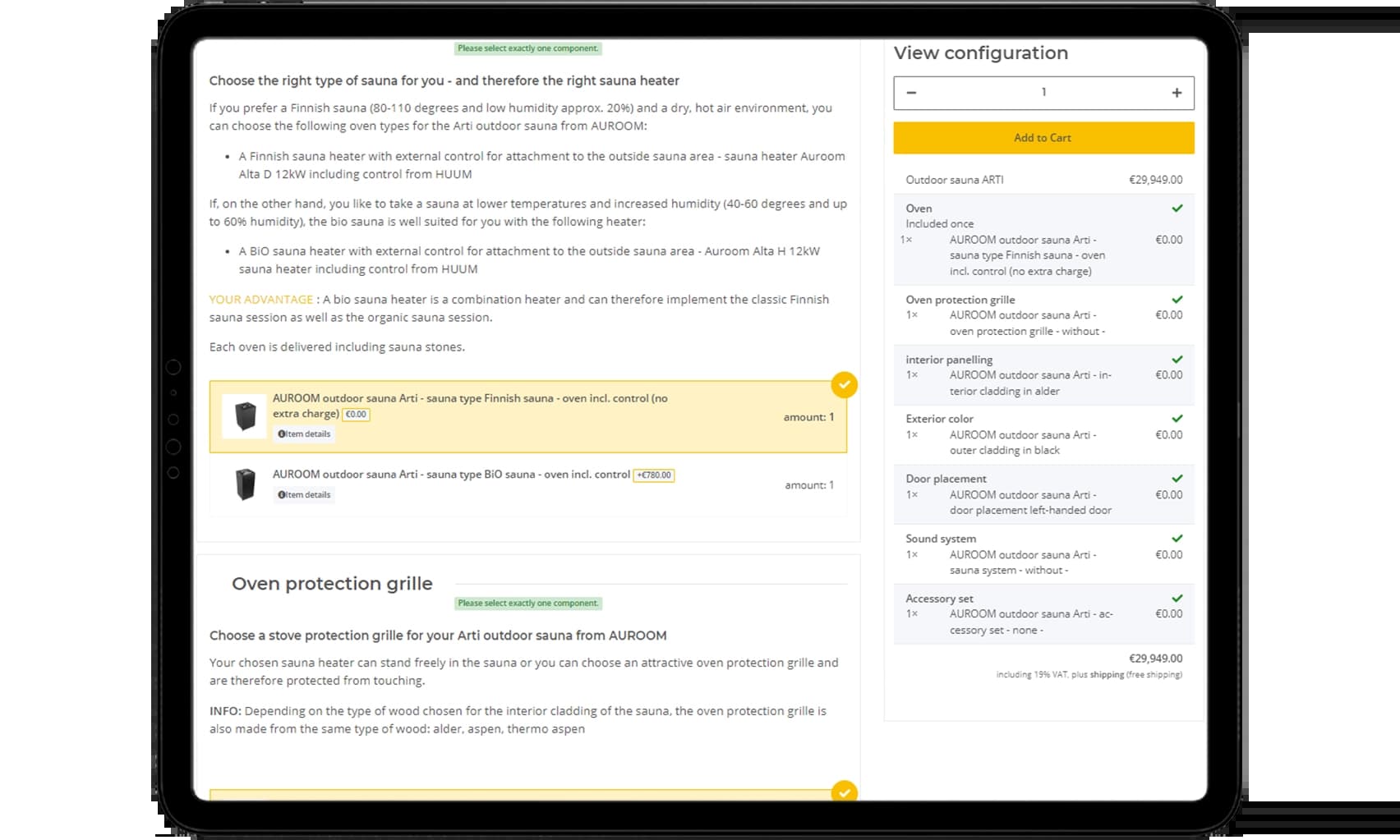This screenshot has width=1400, height=840.
Task: Add the configured sauna to cart
Action: (x=1043, y=138)
